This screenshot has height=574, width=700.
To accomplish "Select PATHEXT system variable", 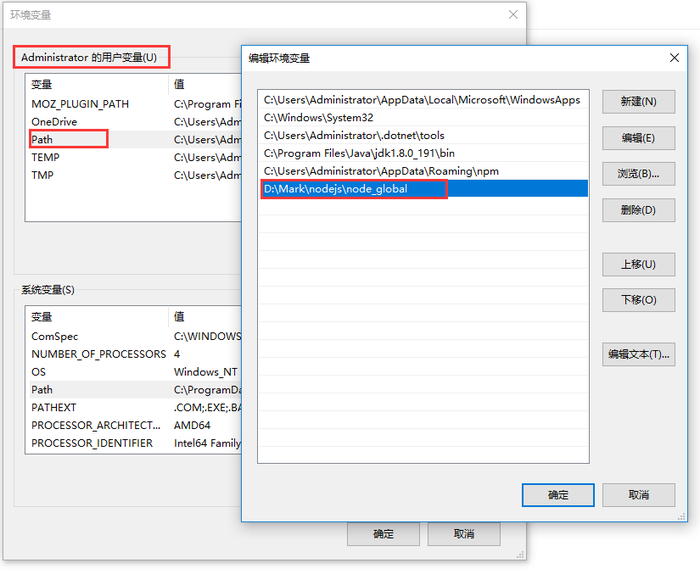I will click(54, 408).
